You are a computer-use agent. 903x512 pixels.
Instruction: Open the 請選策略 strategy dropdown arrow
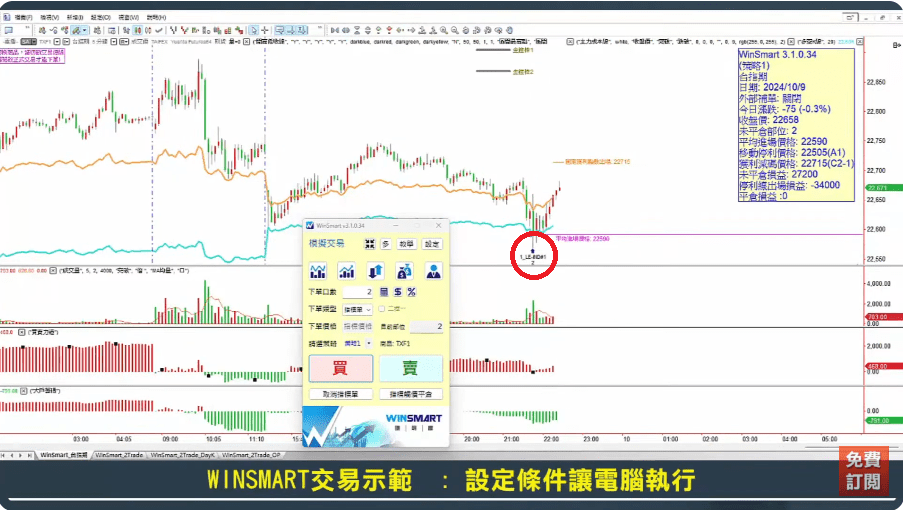coord(369,344)
